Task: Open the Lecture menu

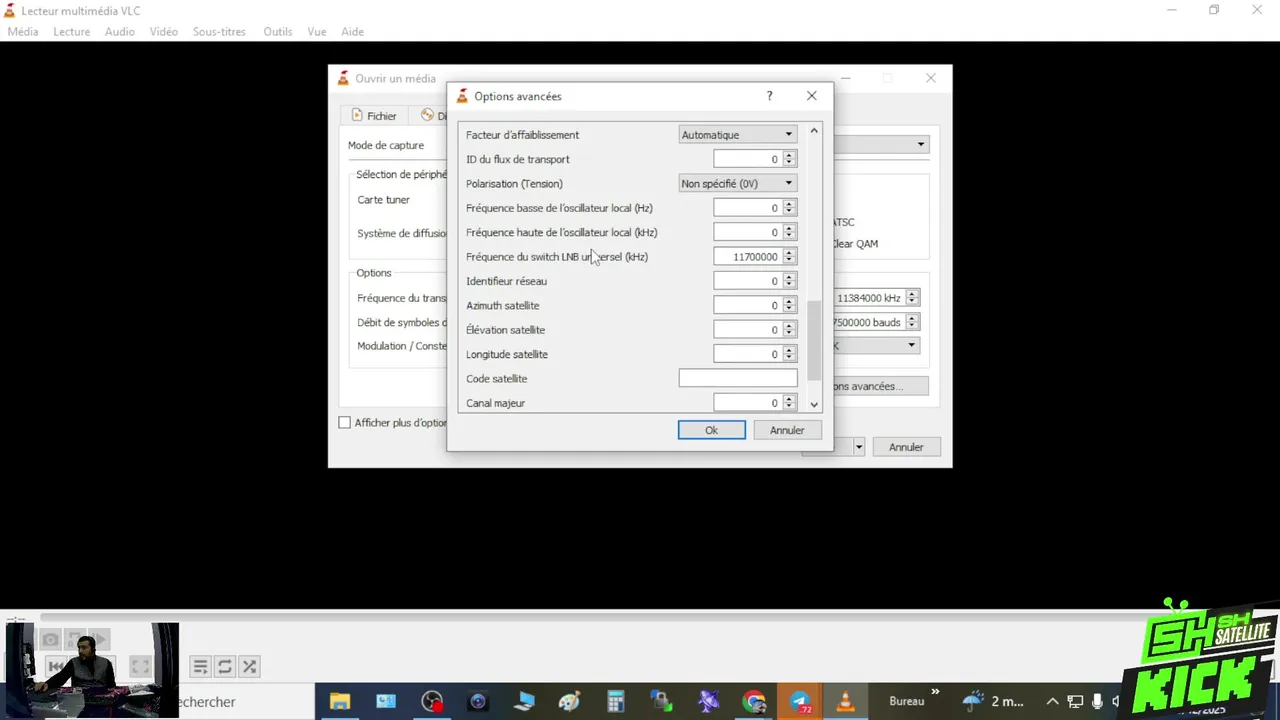Action: point(72,32)
